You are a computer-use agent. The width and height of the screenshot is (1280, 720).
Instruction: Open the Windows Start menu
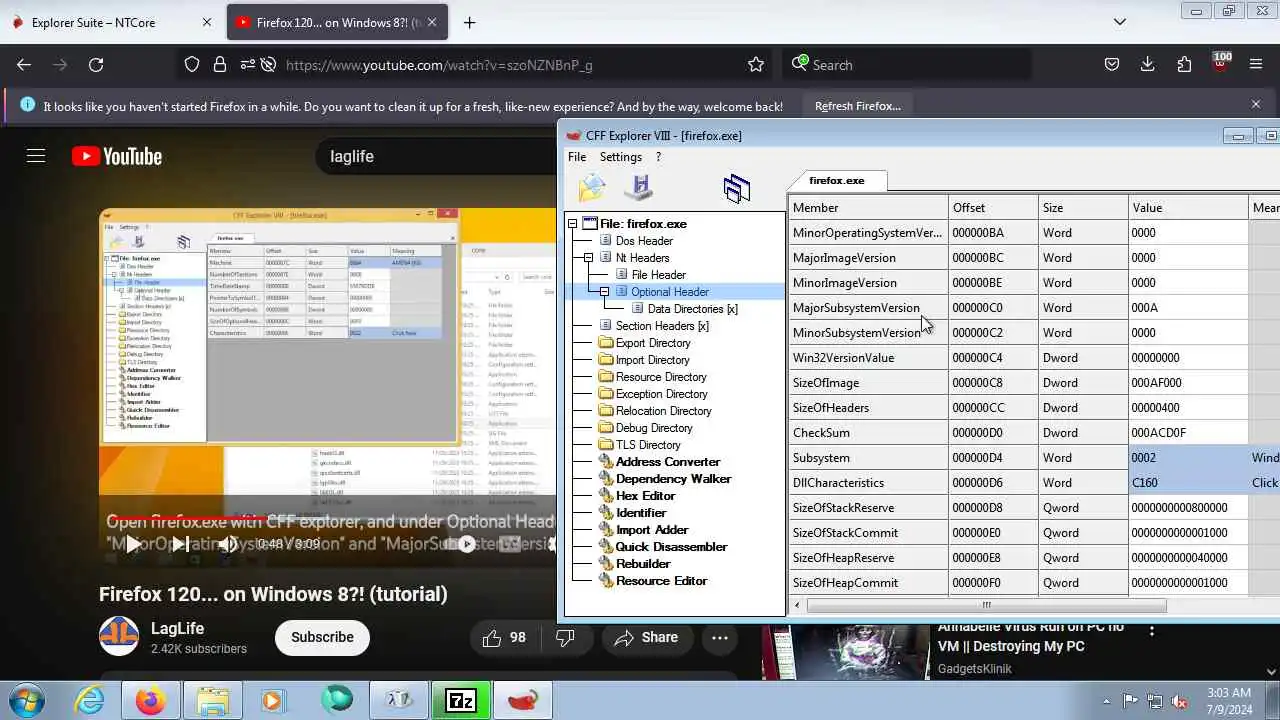25,701
